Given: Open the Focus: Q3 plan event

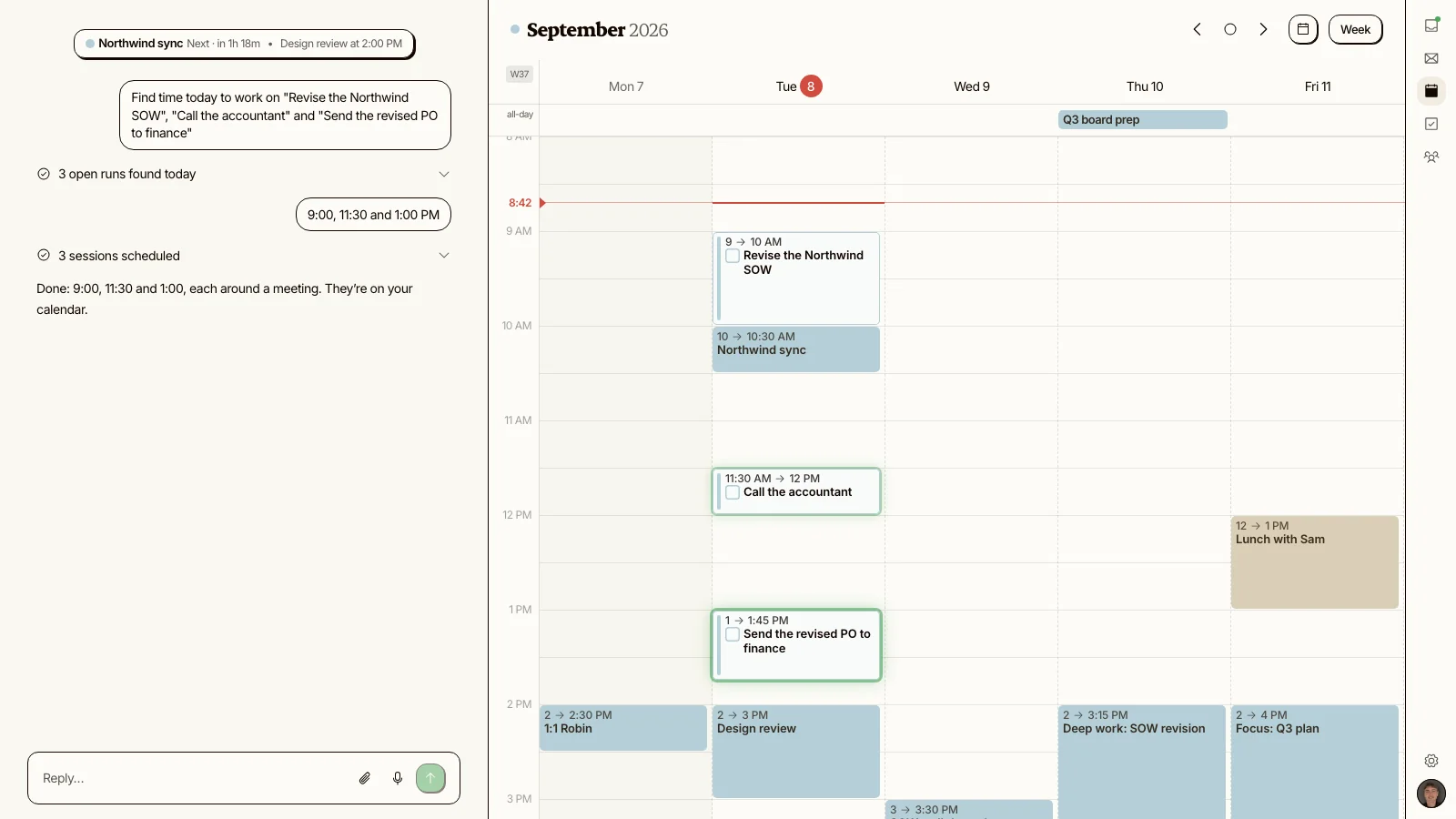Looking at the screenshot, I should (x=1315, y=762).
